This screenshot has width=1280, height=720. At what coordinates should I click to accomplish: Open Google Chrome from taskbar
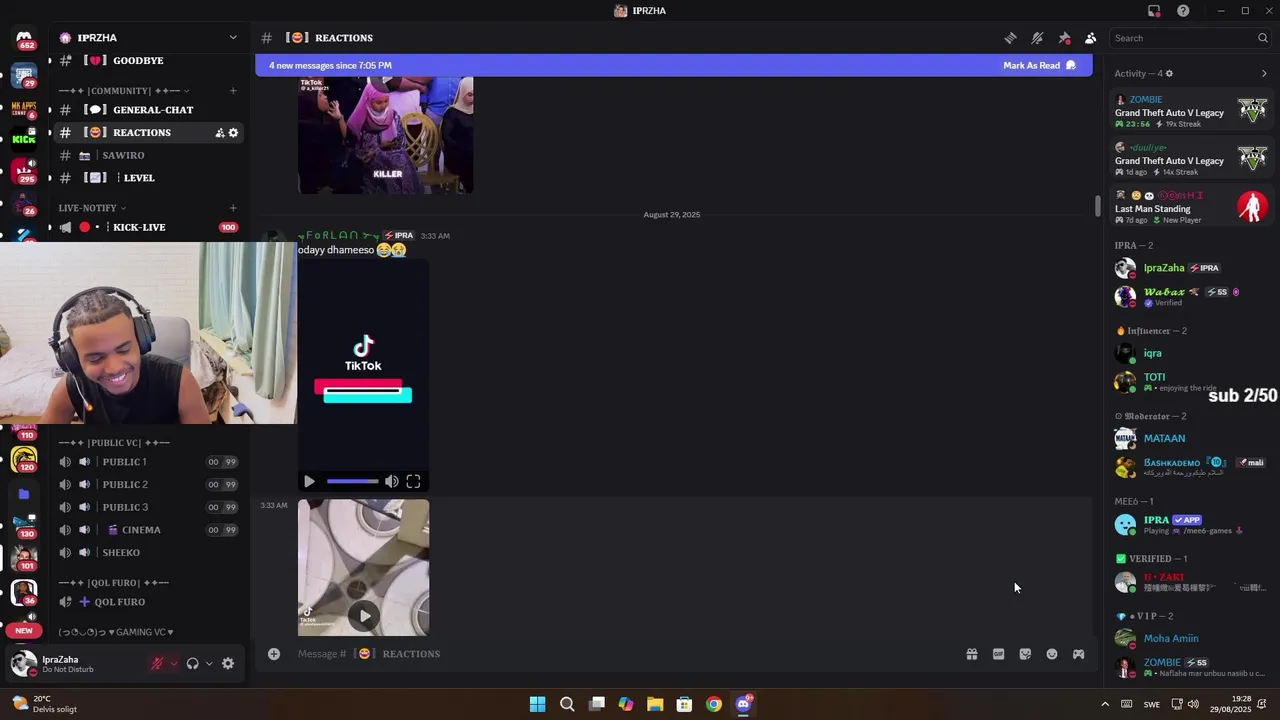coord(714,704)
